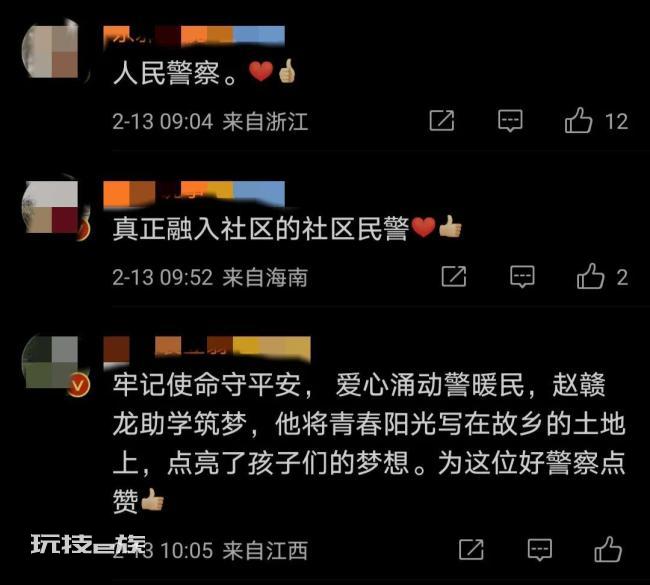
Task: Like the 人民警察 comment
Action: pyautogui.click(x=578, y=121)
